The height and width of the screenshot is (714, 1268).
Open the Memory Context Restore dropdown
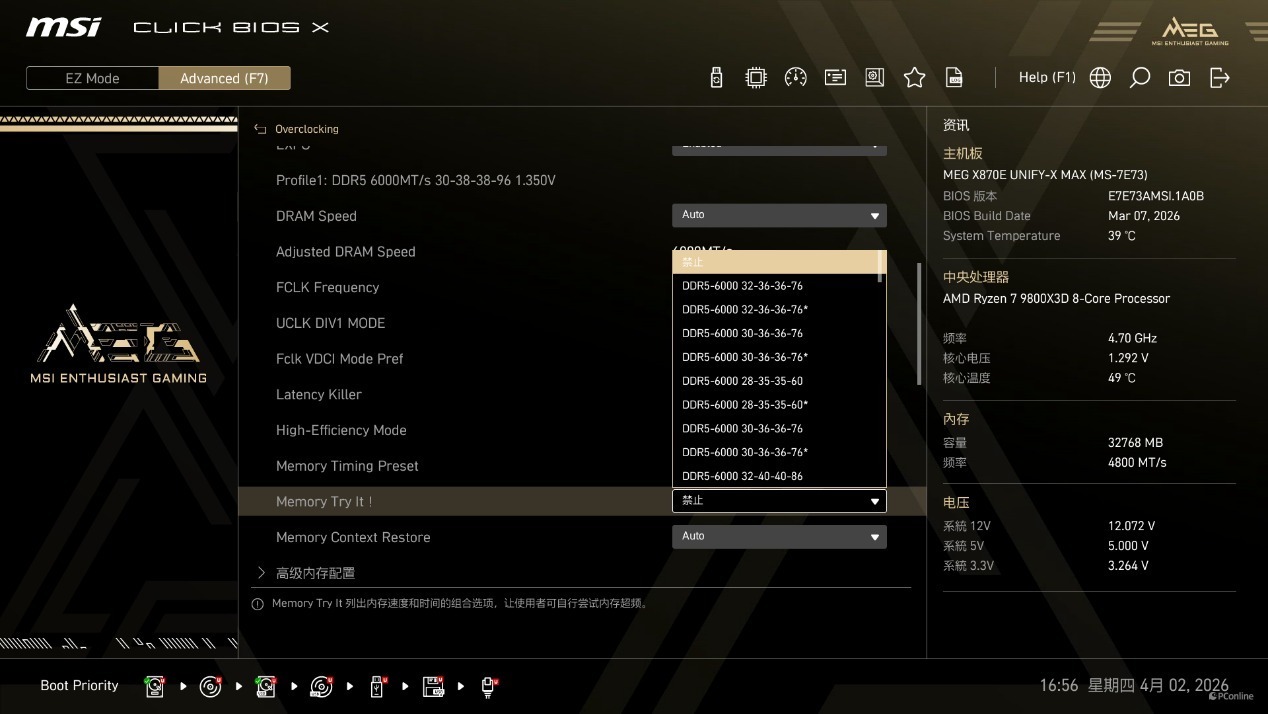779,537
